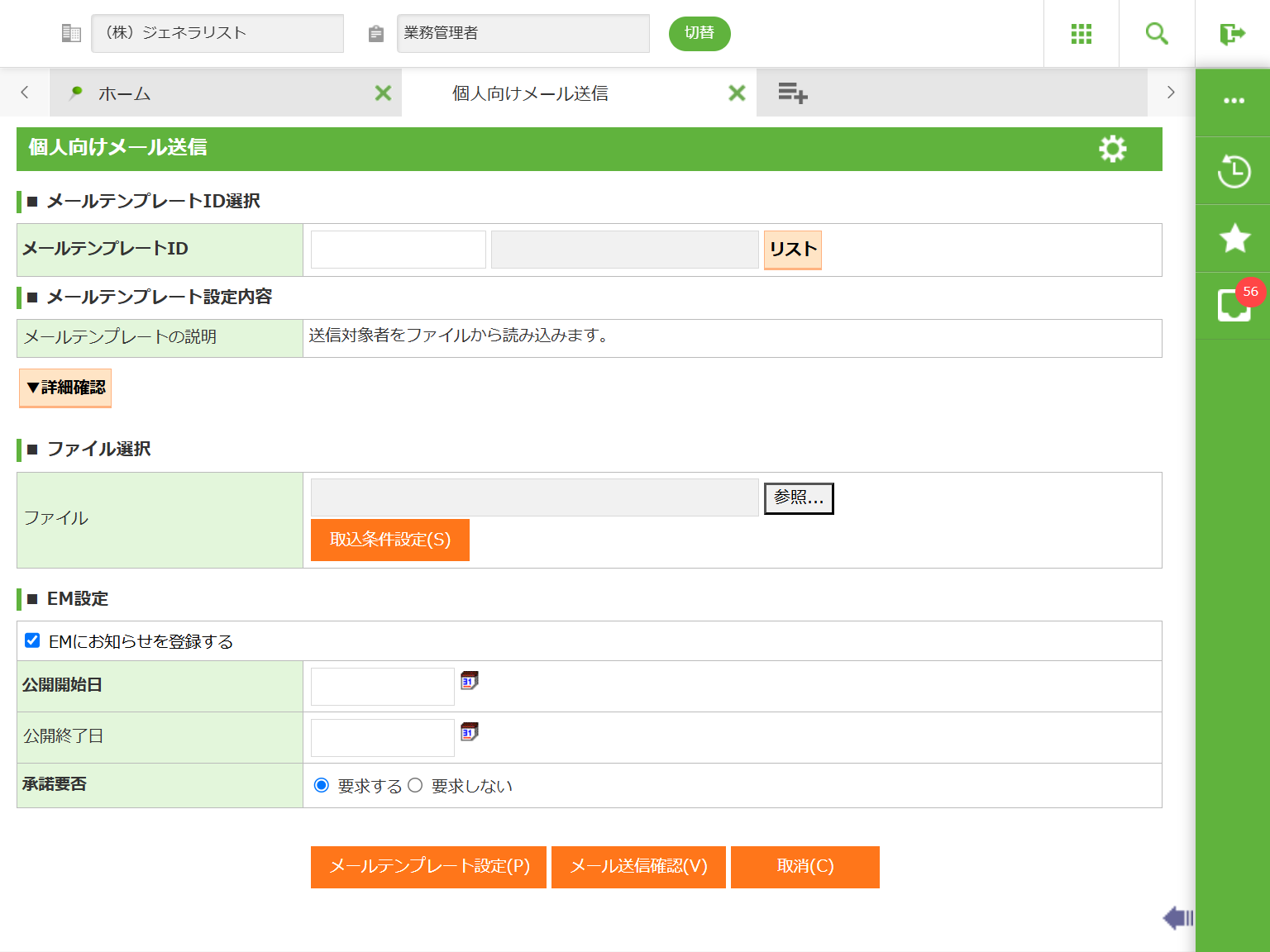Click the メールテンプレートID code input
Viewport: 1270px width, 952px height.
point(399,250)
